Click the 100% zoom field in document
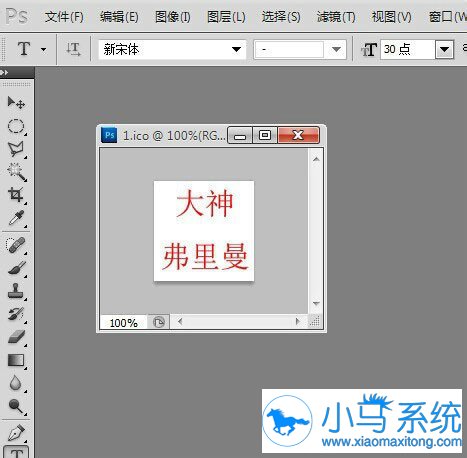This screenshot has height=458, width=467. (123, 322)
